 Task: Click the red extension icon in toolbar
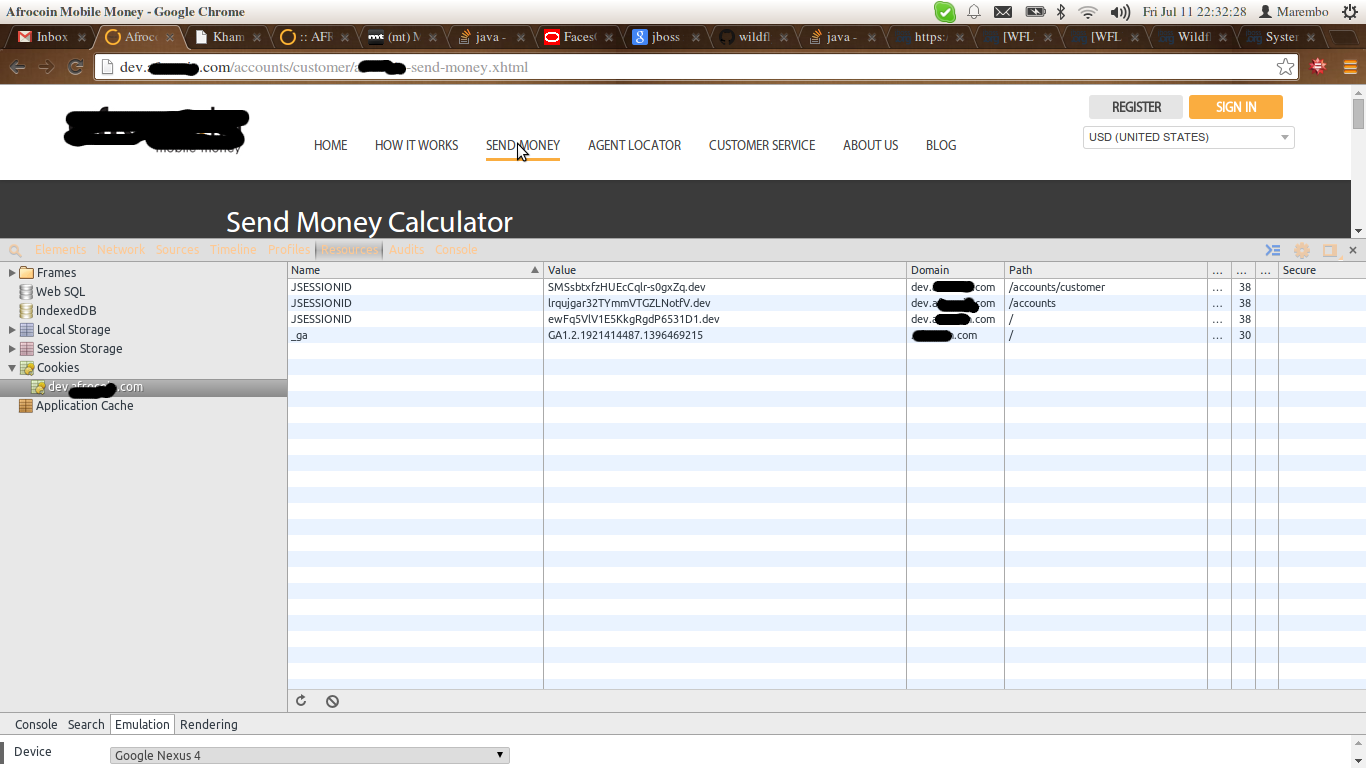tap(1318, 67)
